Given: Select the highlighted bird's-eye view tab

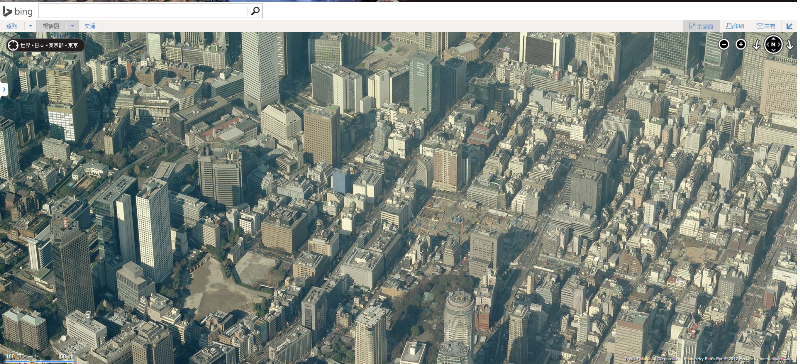Looking at the screenshot, I should pyautogui.click(x=51, y=26).
